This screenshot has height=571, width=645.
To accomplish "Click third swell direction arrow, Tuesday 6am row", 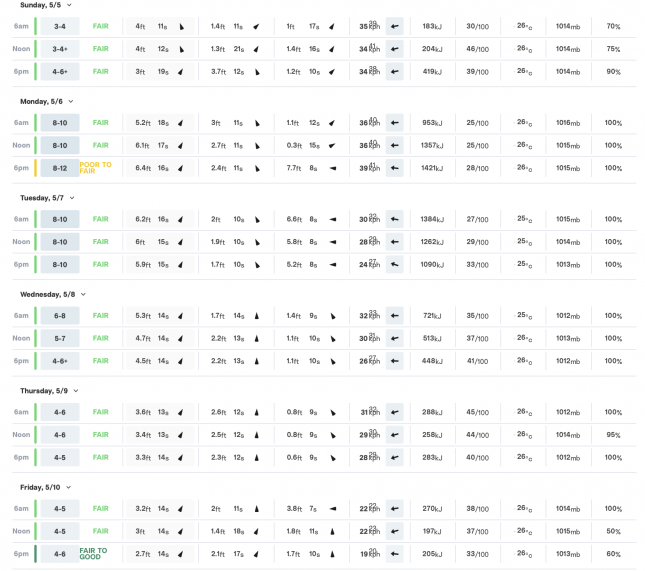I will [x=333, y=219].
